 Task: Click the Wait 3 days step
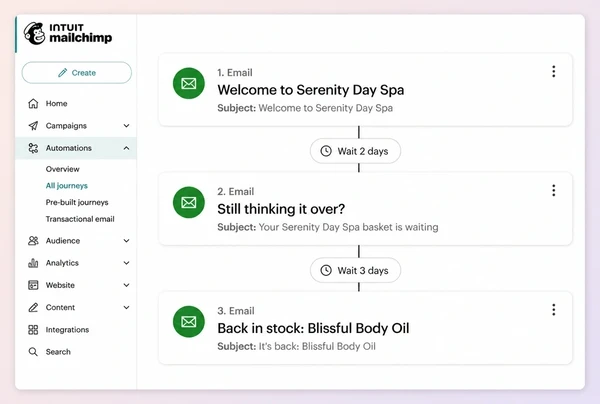tap(355, 270)
